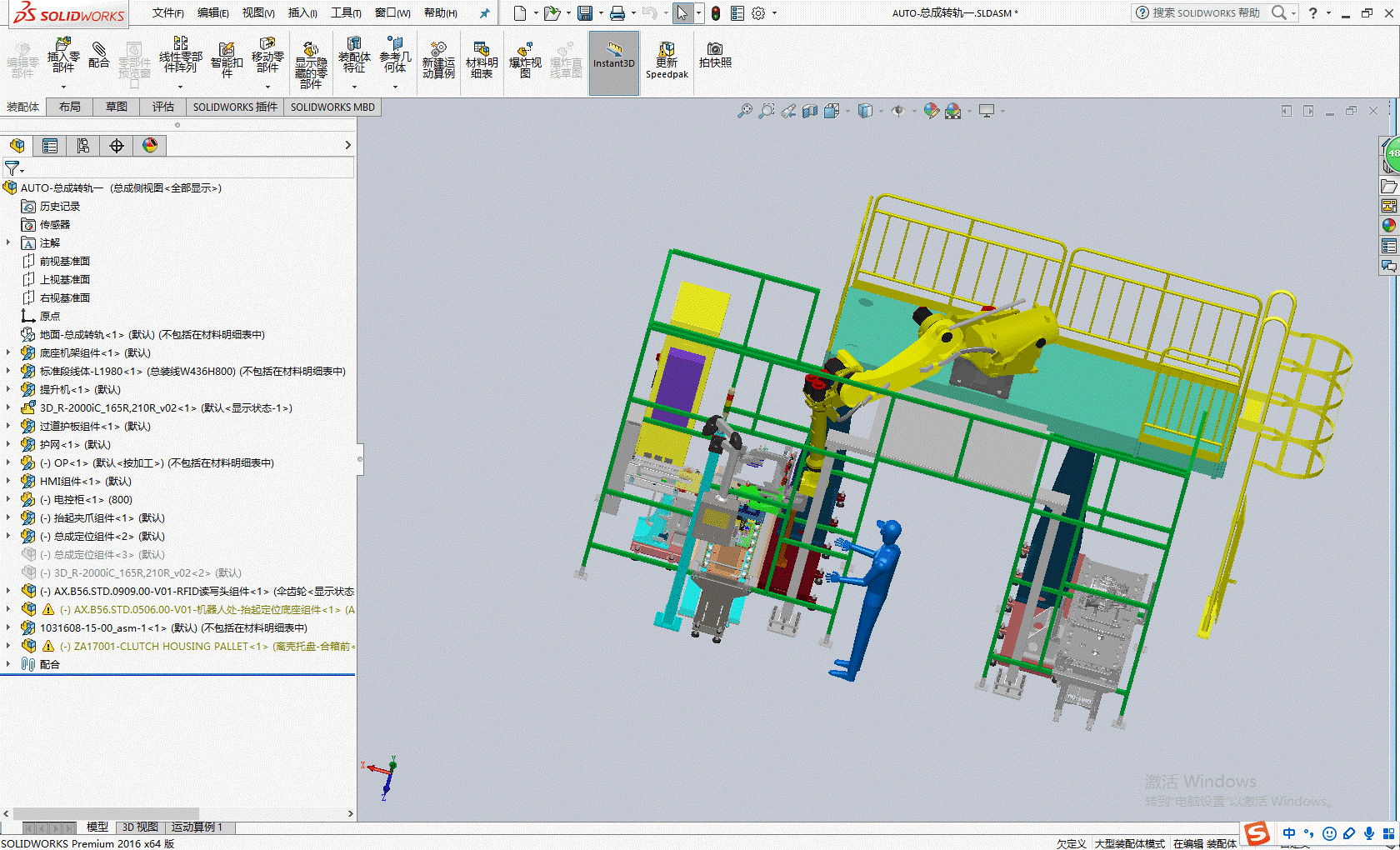Open the ConfigurationManager panel tab
This screenshot has height=850, width=1400.
pyautogui.click(x=83, y=146)
